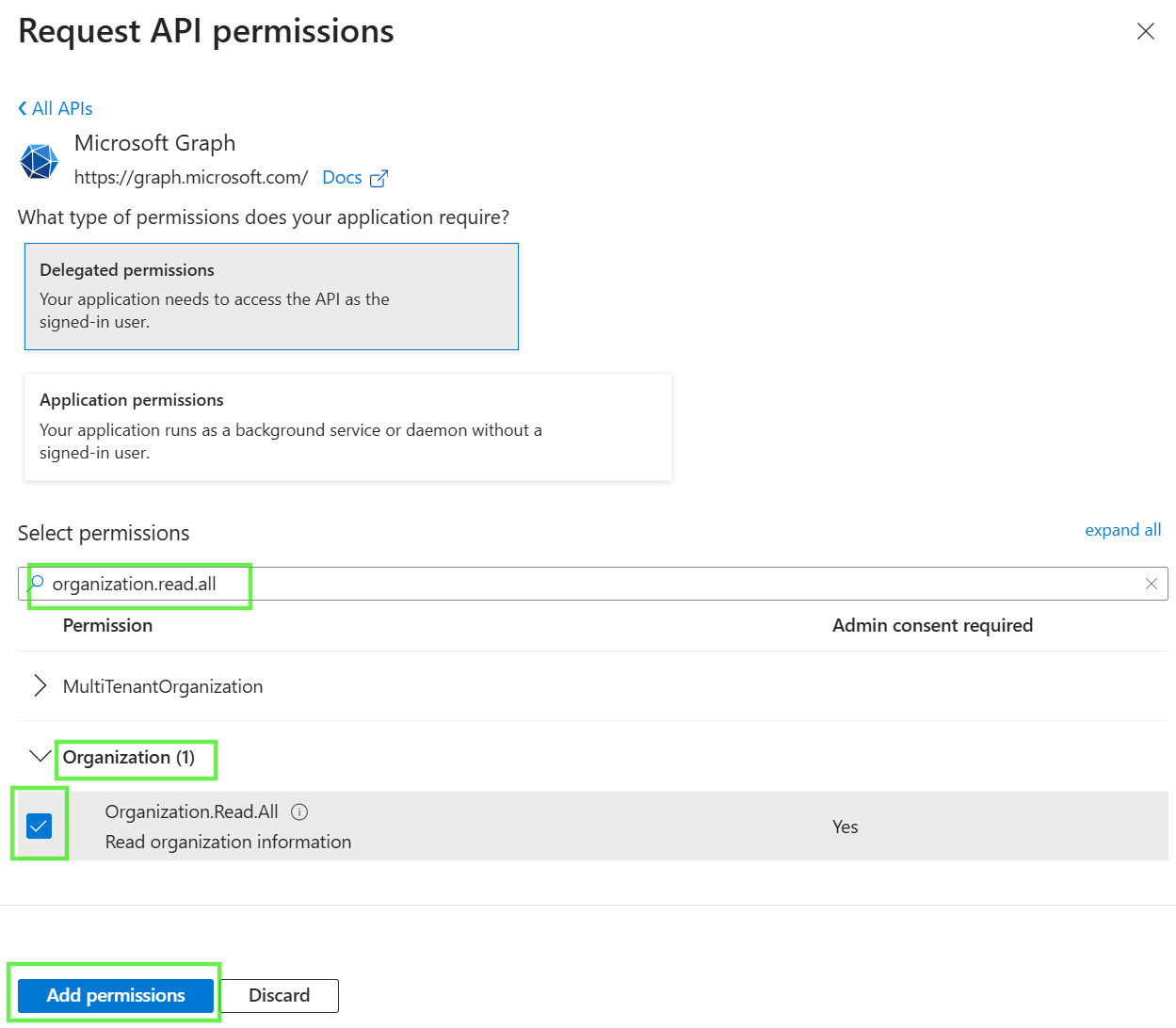Collapse the Organization (1) group

40,757
